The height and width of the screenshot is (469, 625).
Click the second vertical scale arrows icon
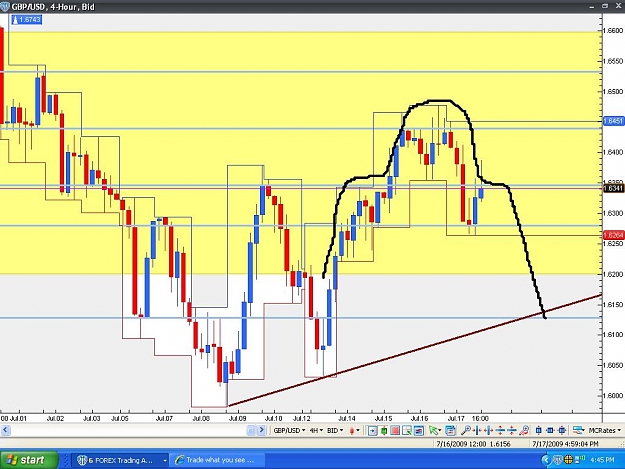pyautogui.click(x=512, y=430)
